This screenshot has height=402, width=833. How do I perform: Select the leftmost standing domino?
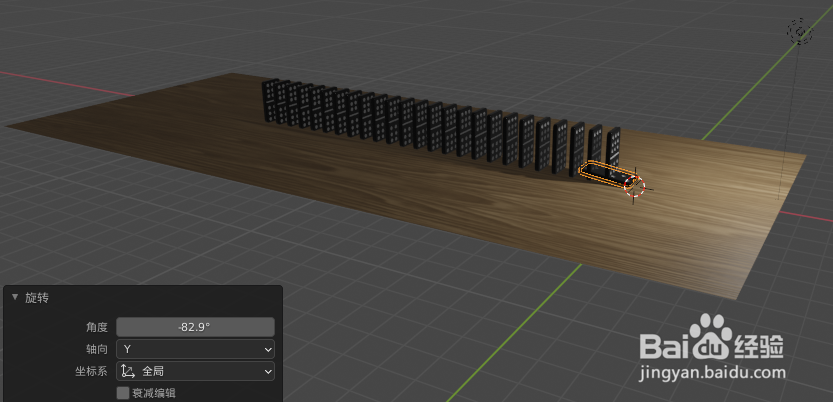pos(270,100)
